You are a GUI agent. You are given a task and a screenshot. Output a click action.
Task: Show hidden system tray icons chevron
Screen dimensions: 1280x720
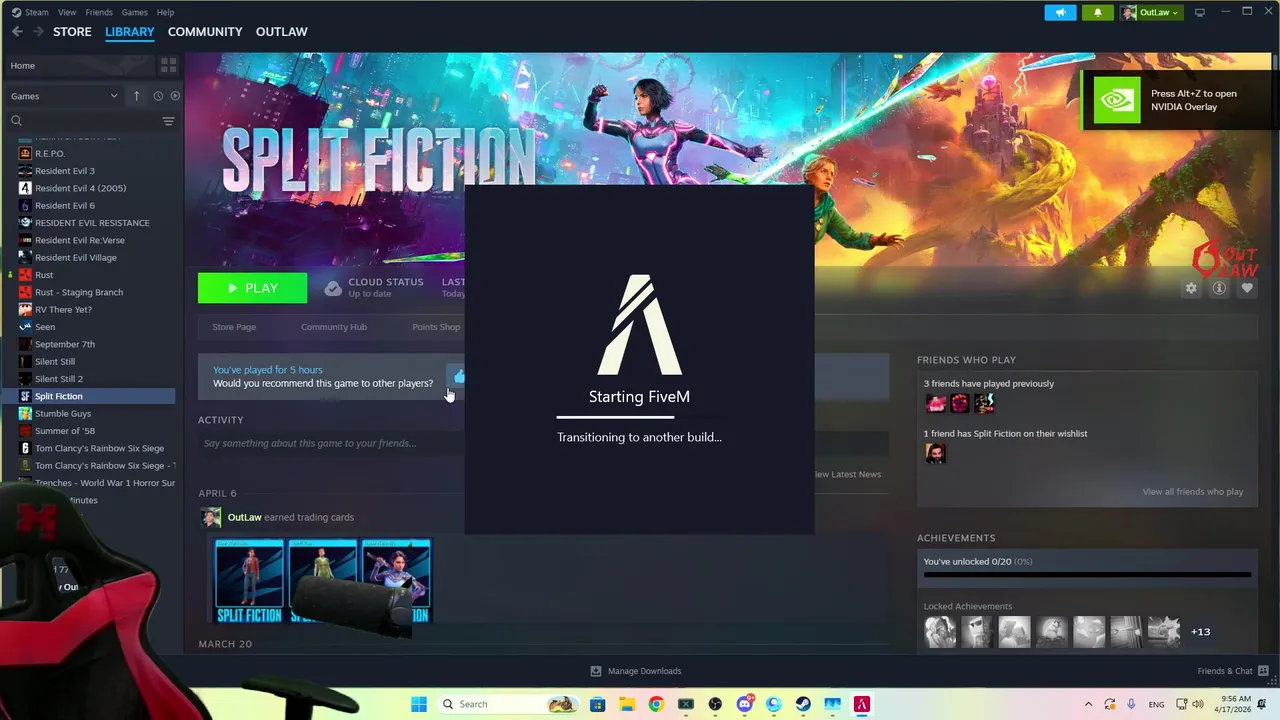tap(1088, 704)
